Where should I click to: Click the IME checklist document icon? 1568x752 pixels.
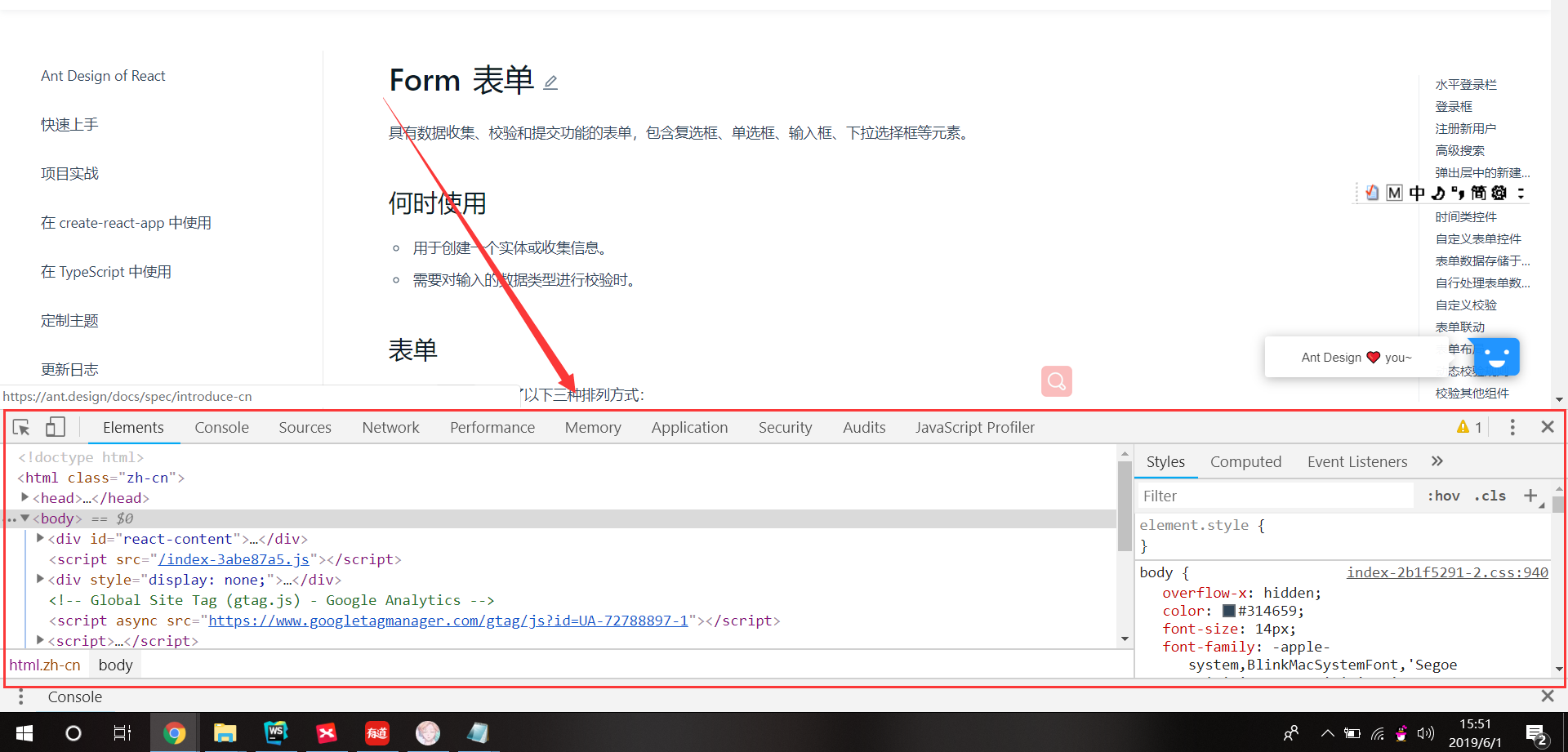1372,193
